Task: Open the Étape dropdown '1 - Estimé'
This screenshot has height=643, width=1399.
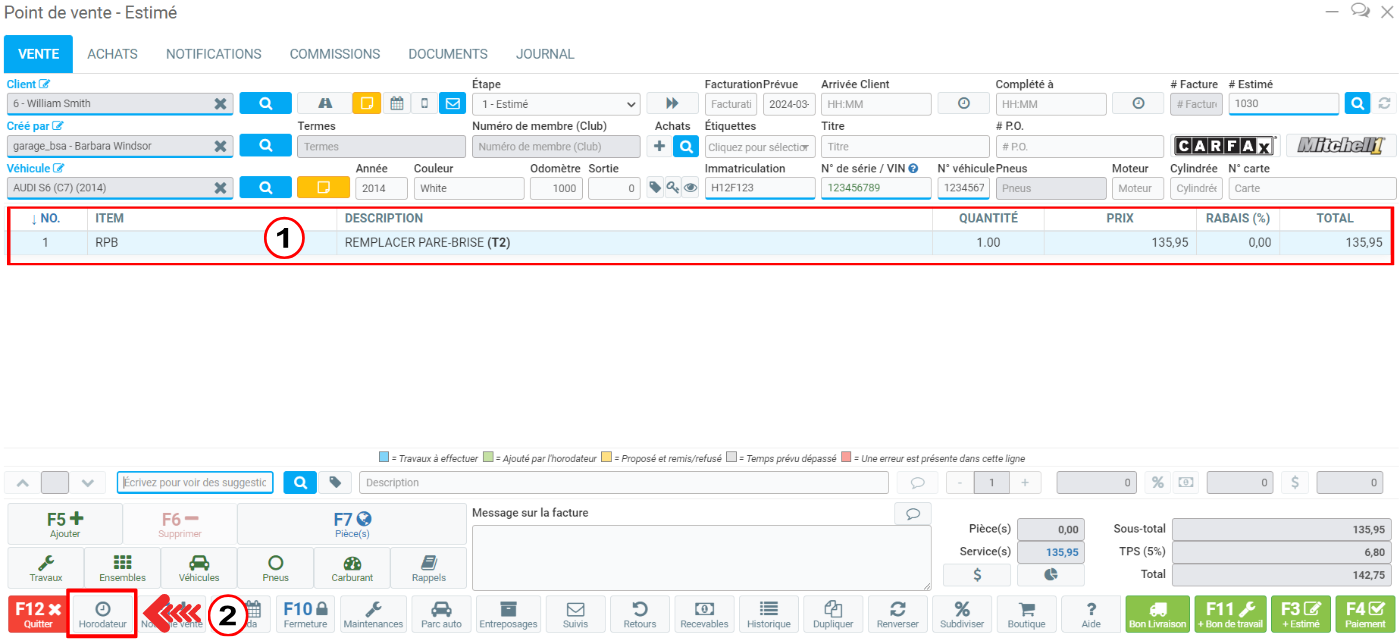Action: click(556, 104)
